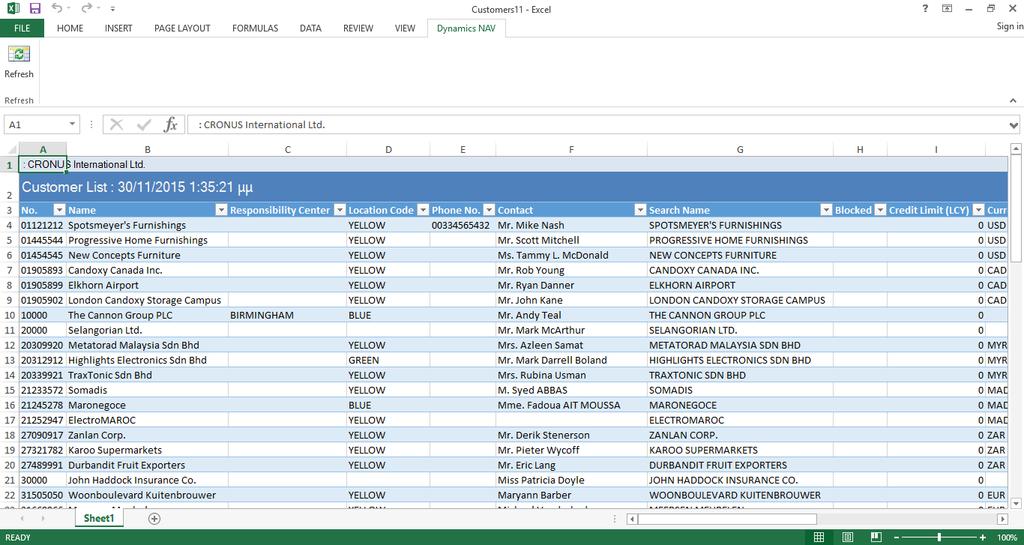The height and width of the screenshot is (545, 1024).
Task: Click the Refresh icon in Dynamics NAV ribbon
Action: point(19,54)
